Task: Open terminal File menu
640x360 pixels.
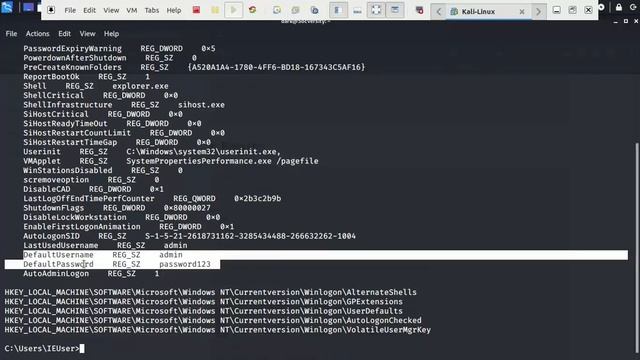Action: 11,33
